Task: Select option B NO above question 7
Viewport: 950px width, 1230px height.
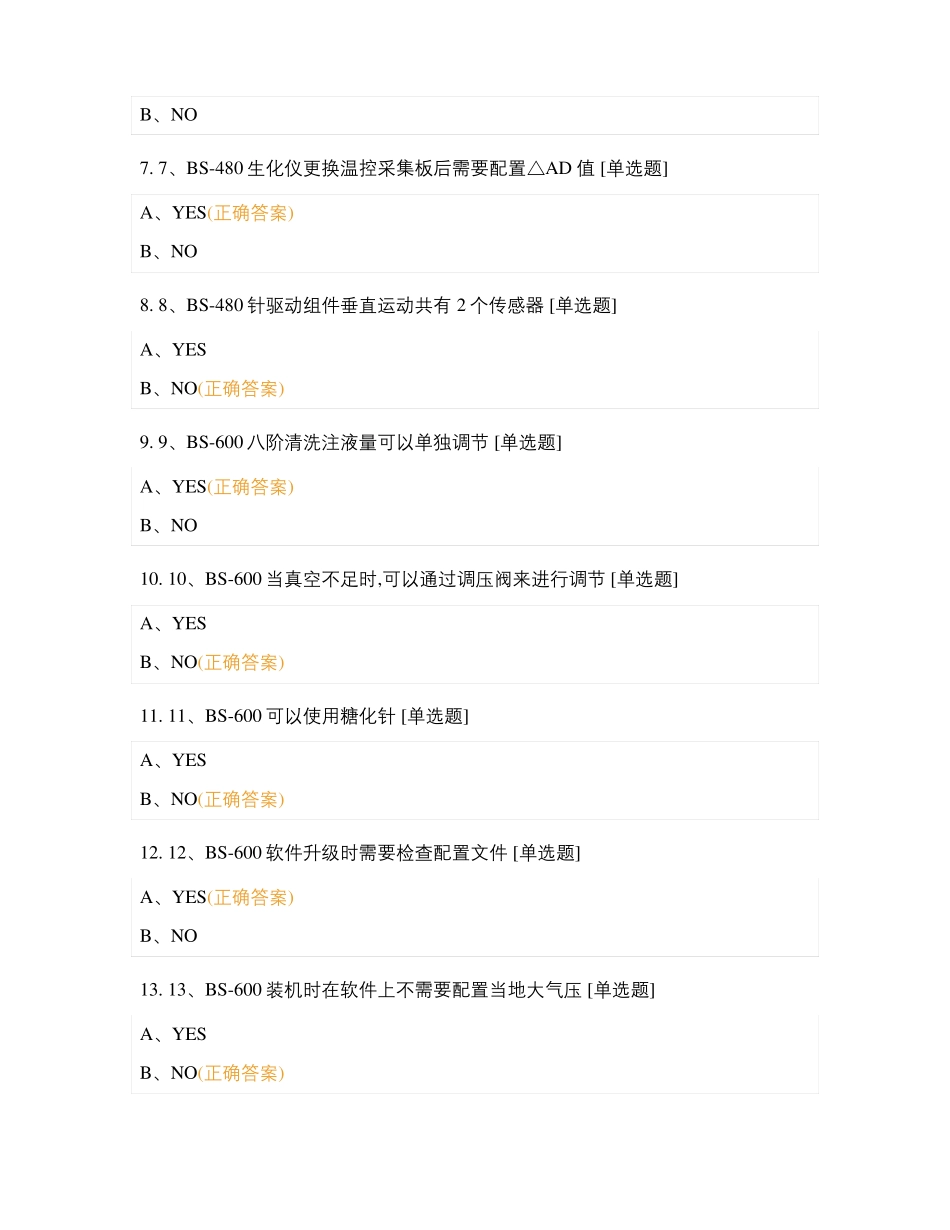Action: point(169,115)
